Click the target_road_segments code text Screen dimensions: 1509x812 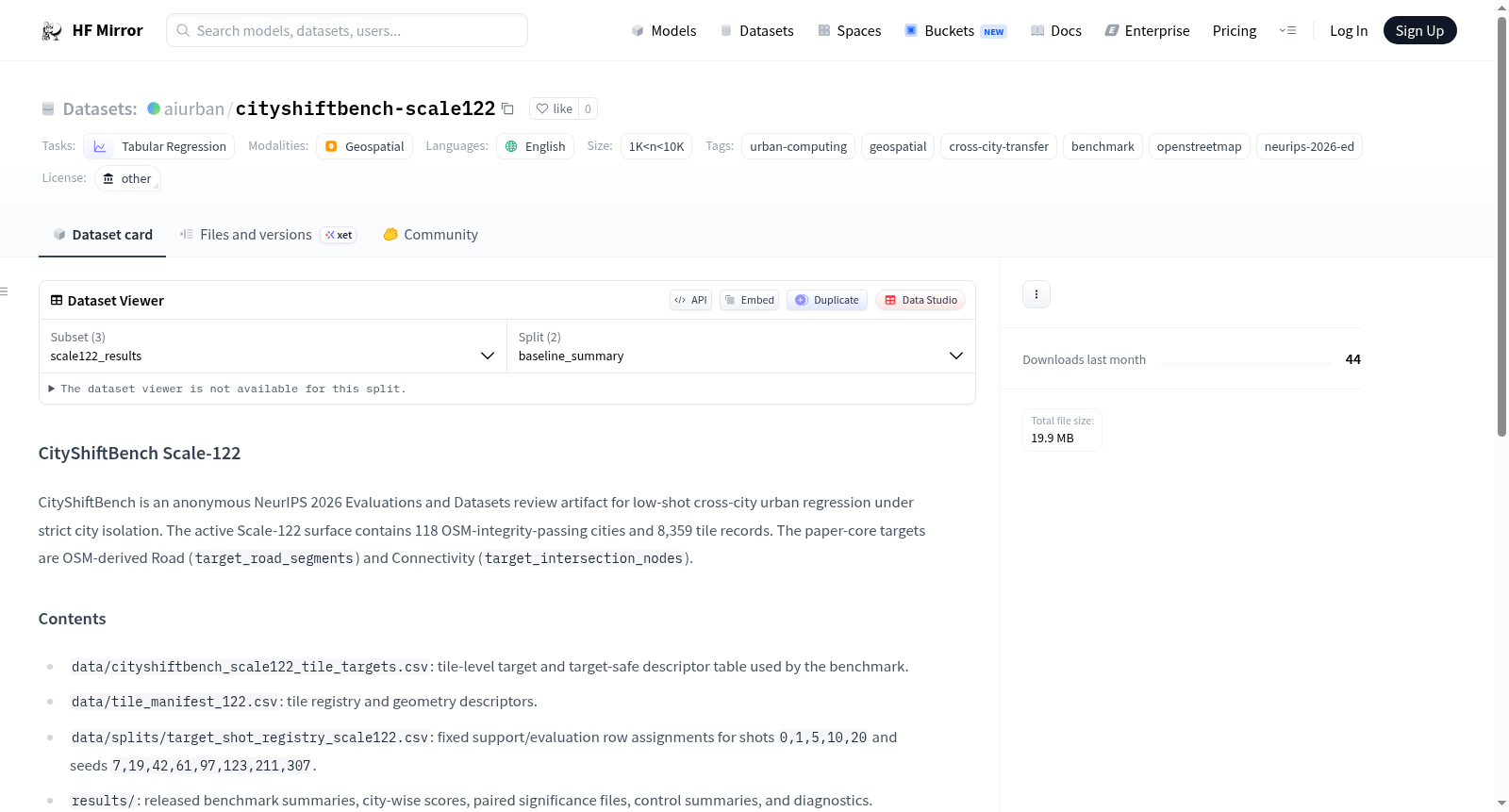pos(274,558)
